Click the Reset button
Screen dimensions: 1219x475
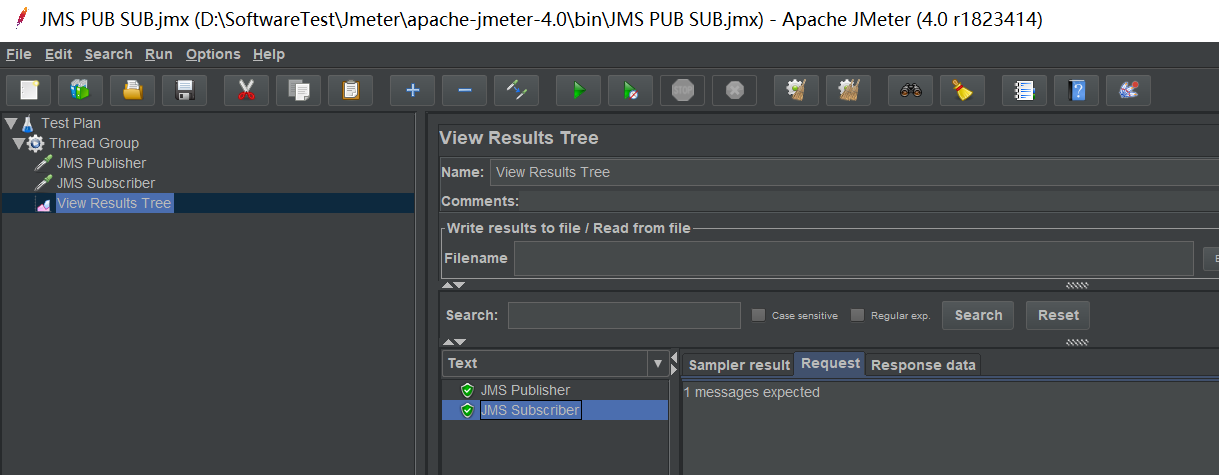tap(1058, 315)
